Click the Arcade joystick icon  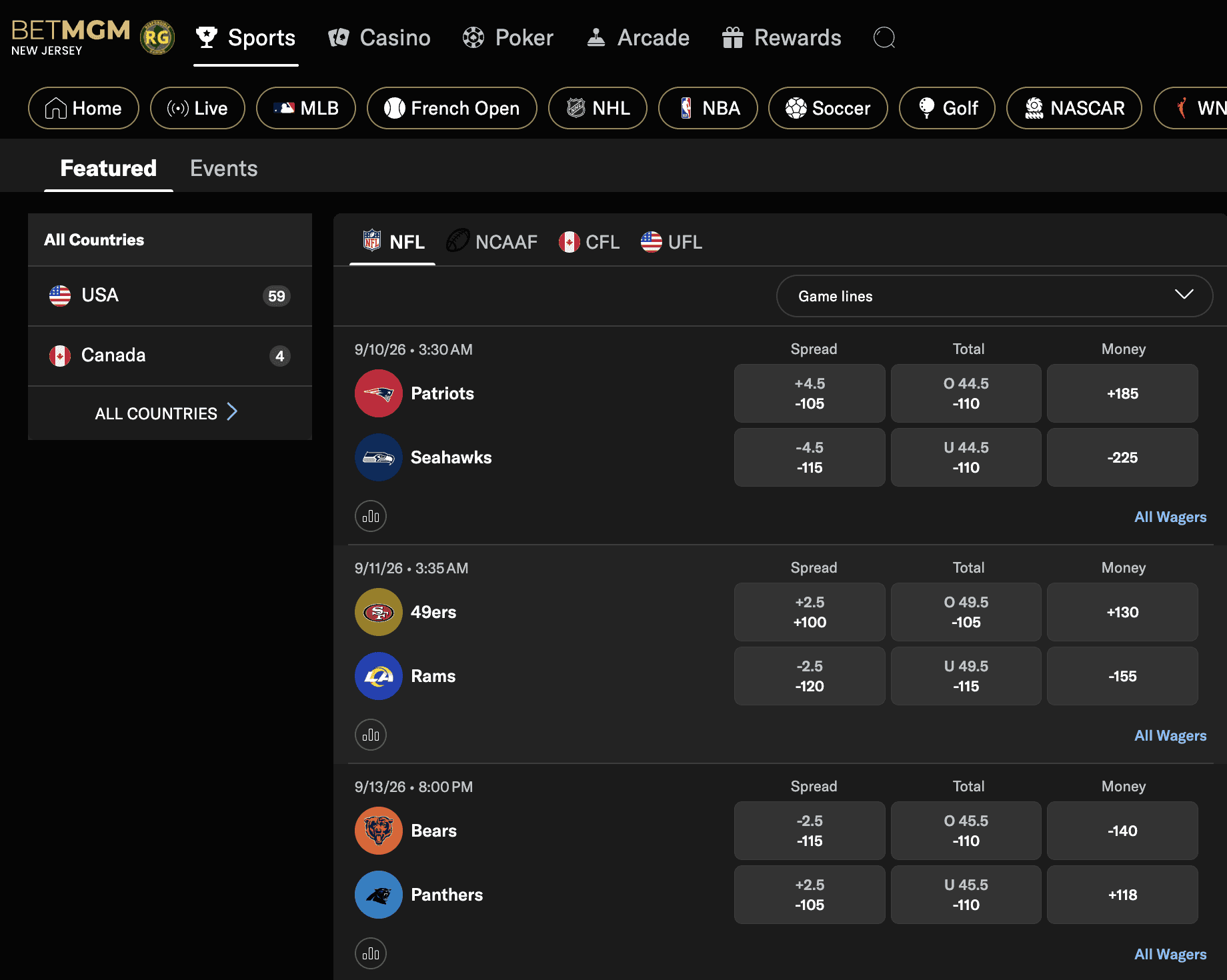596,37
